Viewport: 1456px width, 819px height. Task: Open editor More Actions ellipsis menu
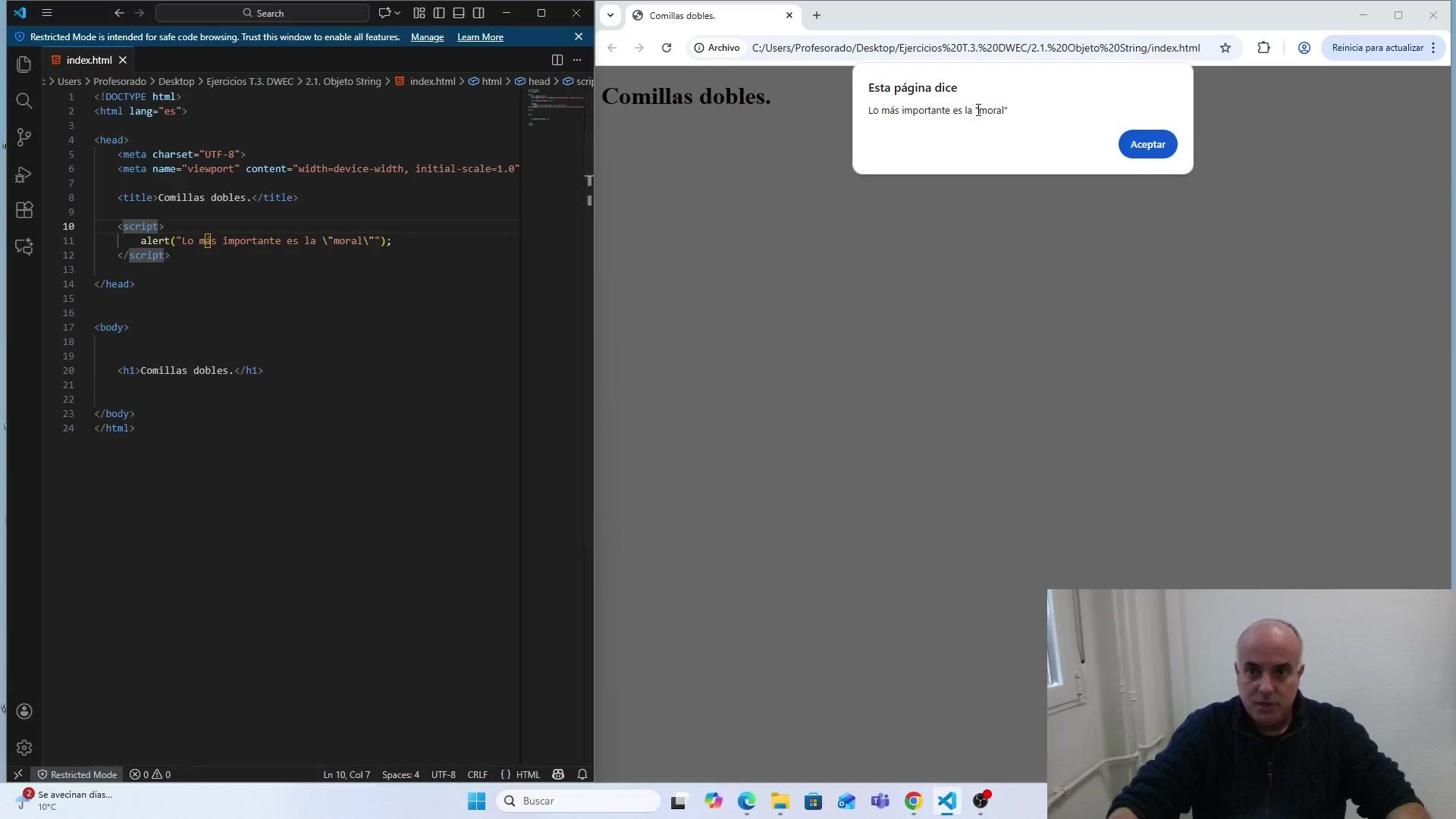[577, 60]
